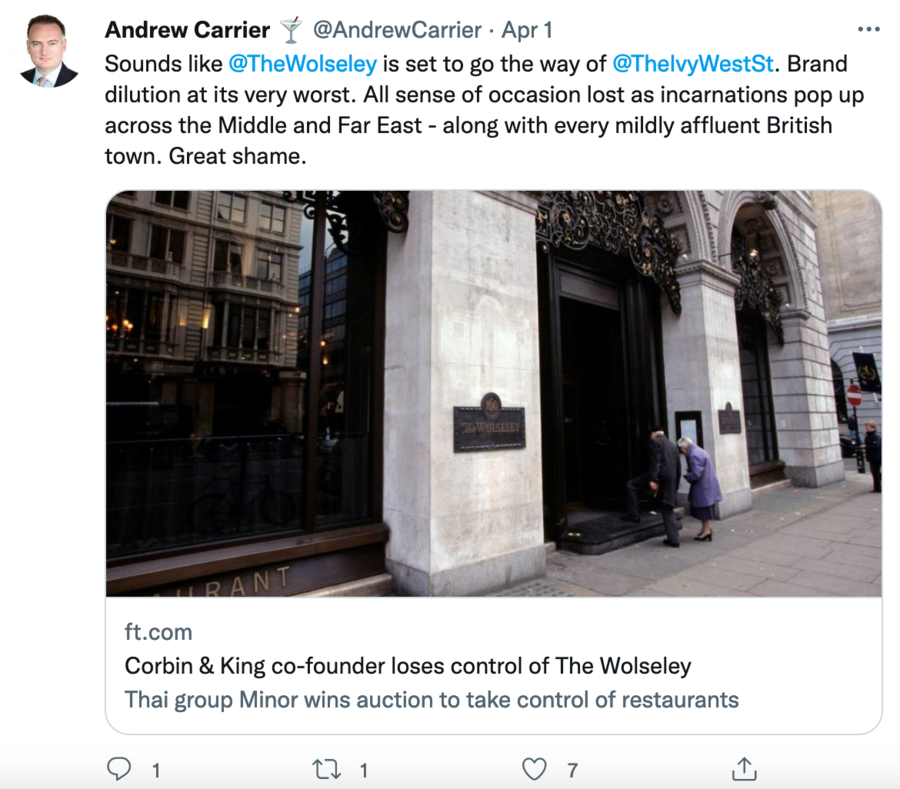Like the tweet with the heart icon
Viewport: 900px width, 789px height.
coord(535,768)
